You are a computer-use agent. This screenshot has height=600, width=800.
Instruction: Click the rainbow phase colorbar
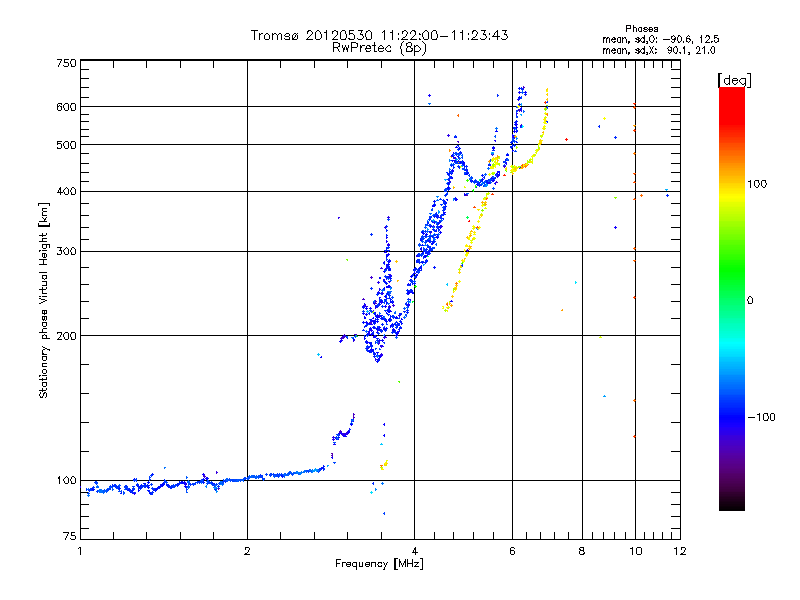pos(732,299)
